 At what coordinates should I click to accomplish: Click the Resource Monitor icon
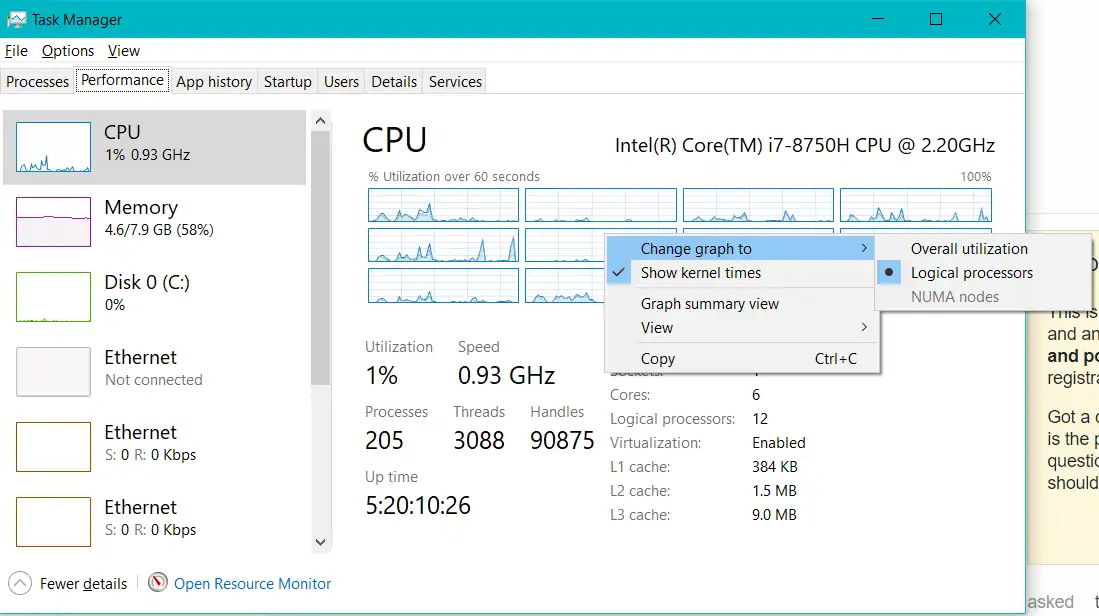(157, 583)
